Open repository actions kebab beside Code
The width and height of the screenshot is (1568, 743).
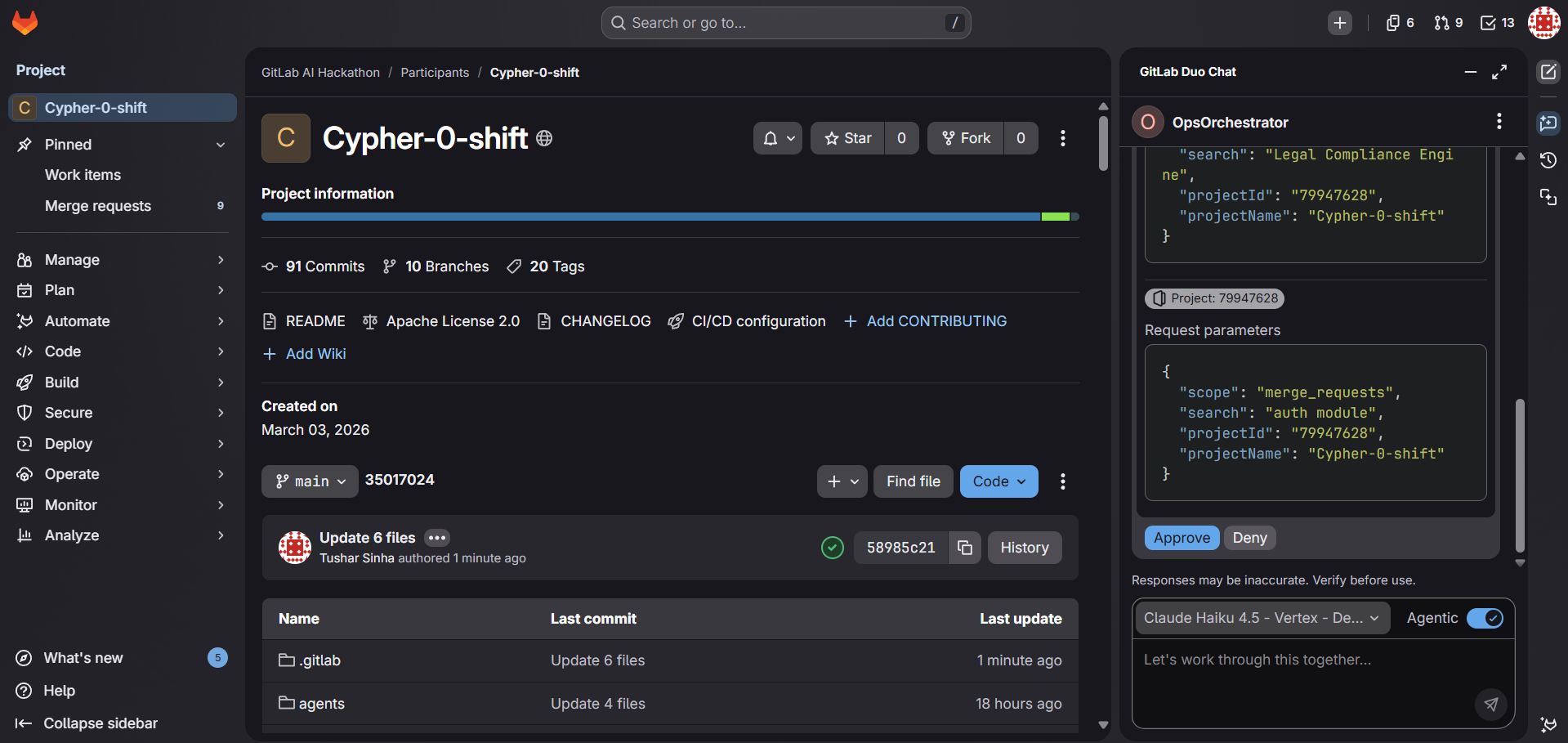1063,481
